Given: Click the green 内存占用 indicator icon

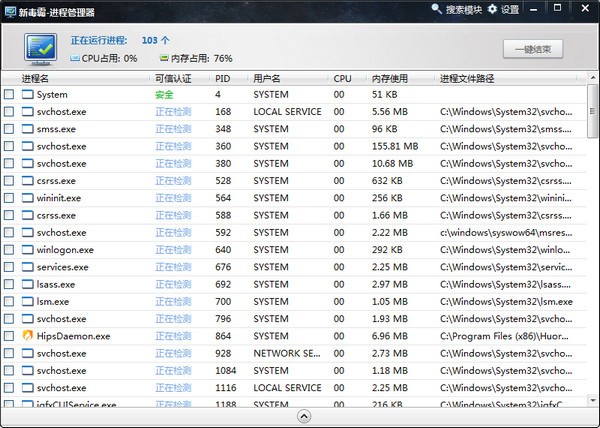Looking at the screenshot, I should tap(164, 59).
